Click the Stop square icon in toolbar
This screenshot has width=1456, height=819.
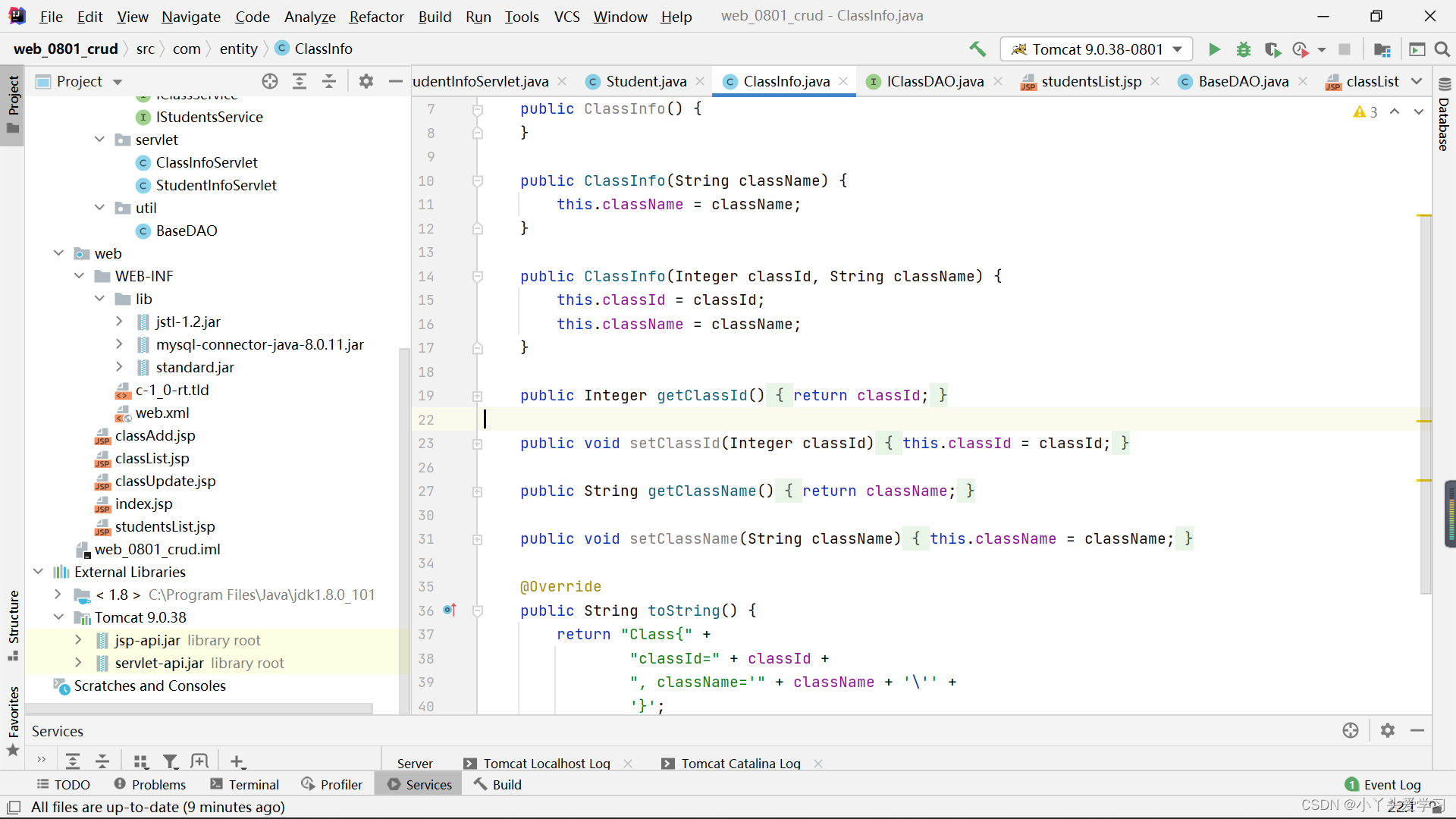click(1345, 49)
